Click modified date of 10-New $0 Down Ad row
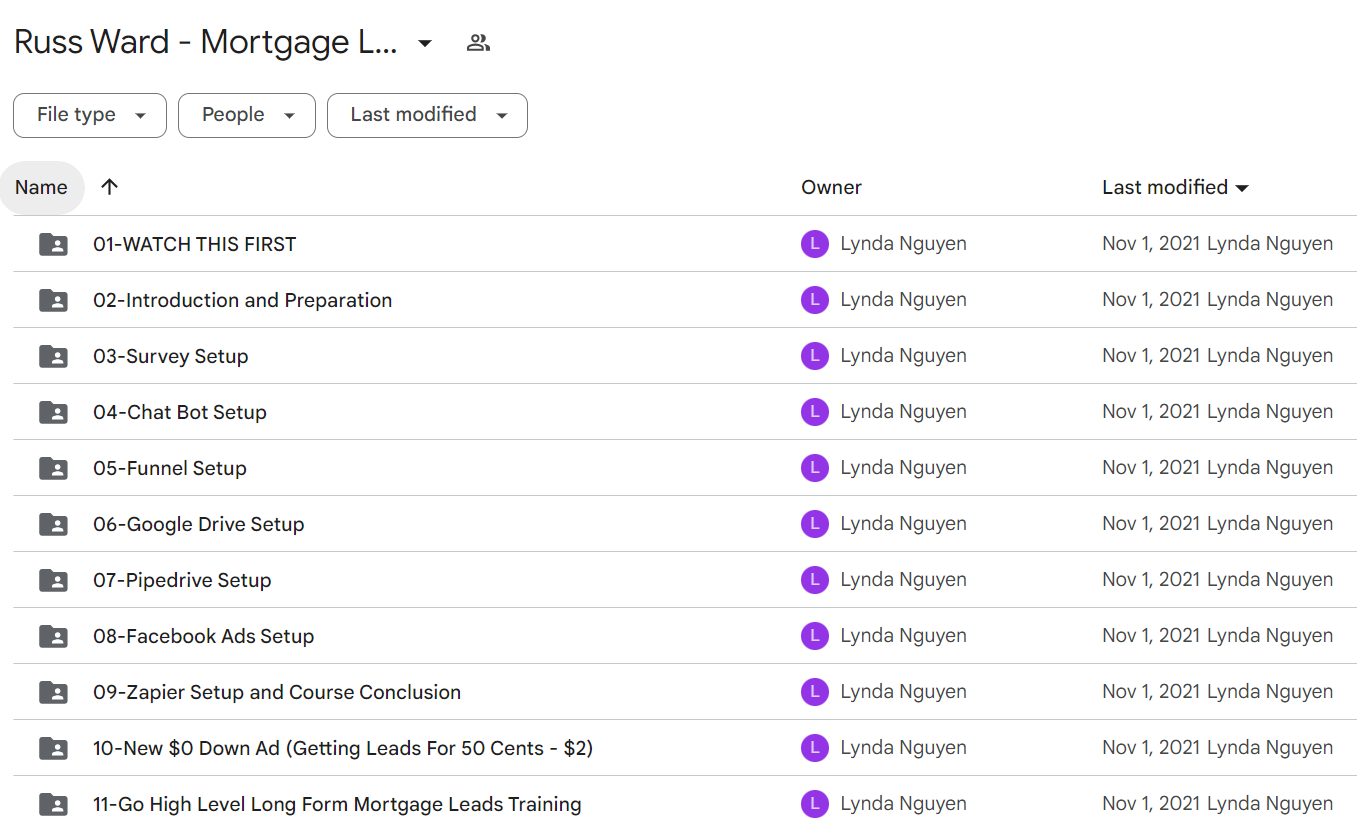Screen dimensions: 1357x831 (x=1217, y=748)
